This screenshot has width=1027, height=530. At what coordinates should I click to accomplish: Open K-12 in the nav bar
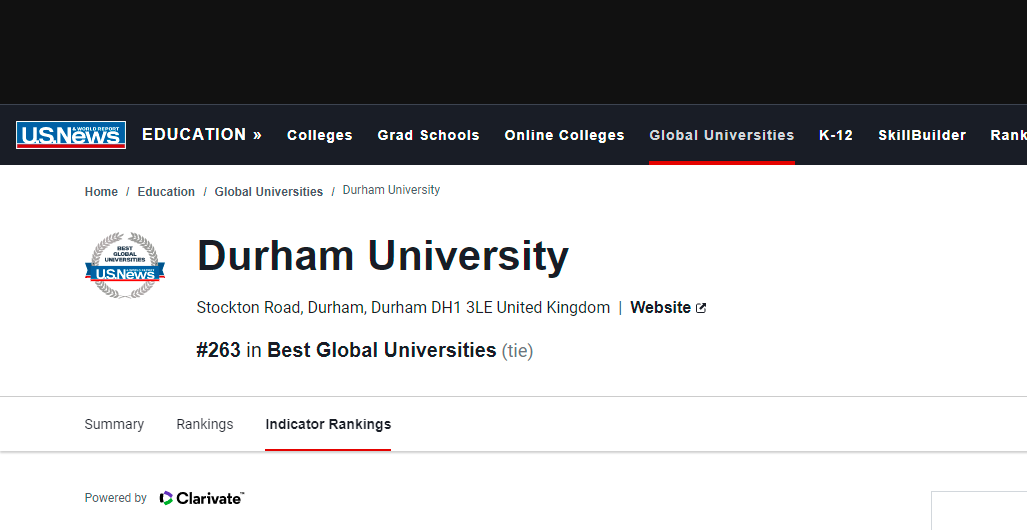tap(836, 135)
